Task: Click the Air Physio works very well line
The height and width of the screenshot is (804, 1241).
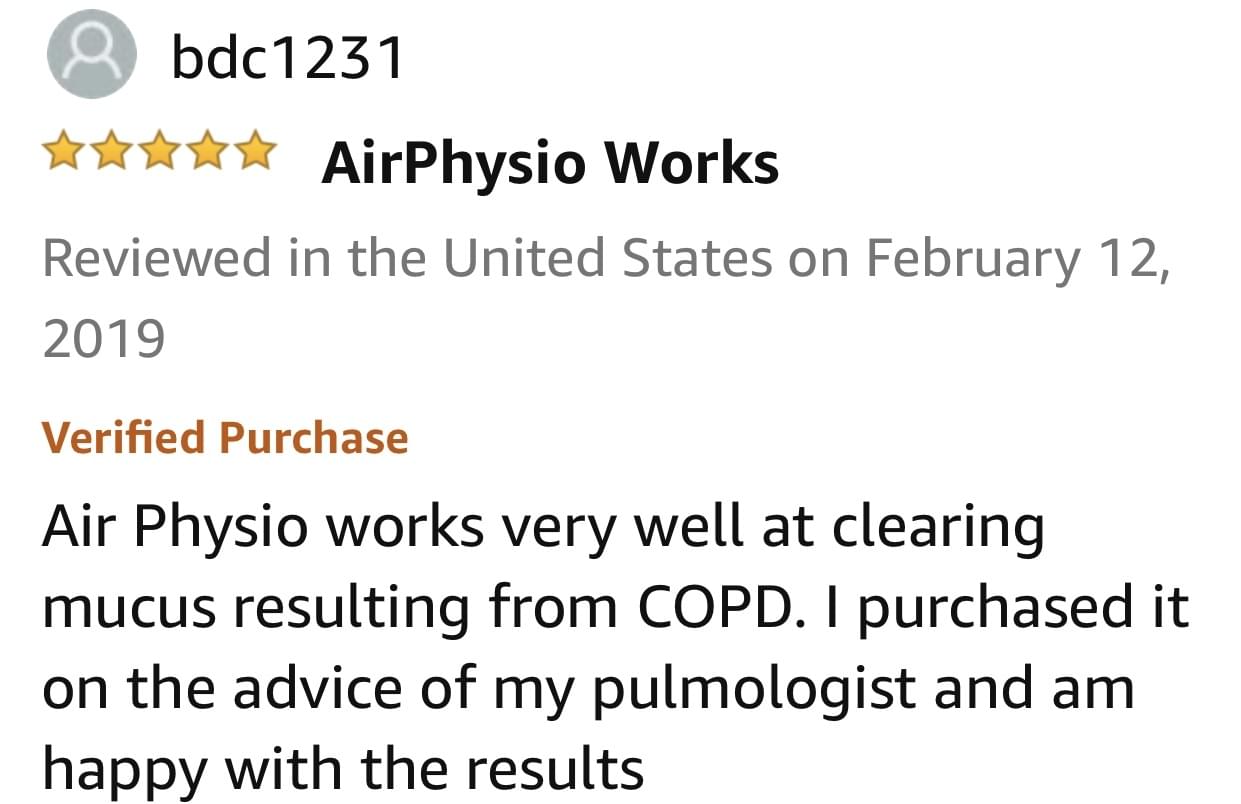Action: [543, 528]
